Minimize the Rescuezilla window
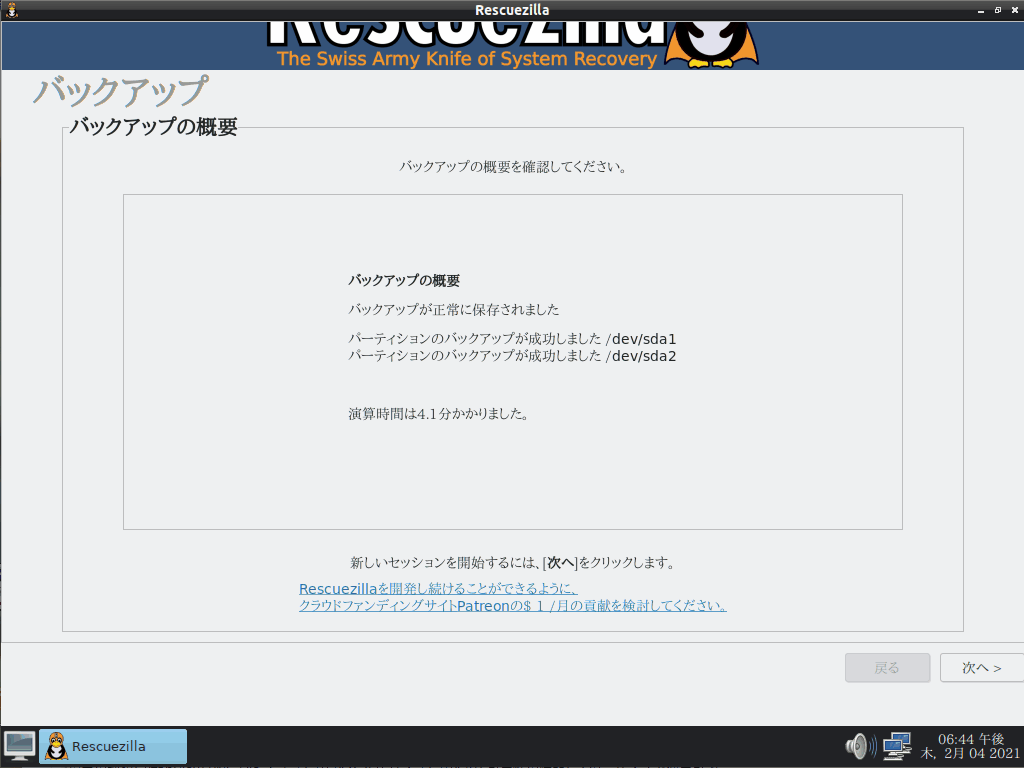1024x768 pixels. (981, 10)
